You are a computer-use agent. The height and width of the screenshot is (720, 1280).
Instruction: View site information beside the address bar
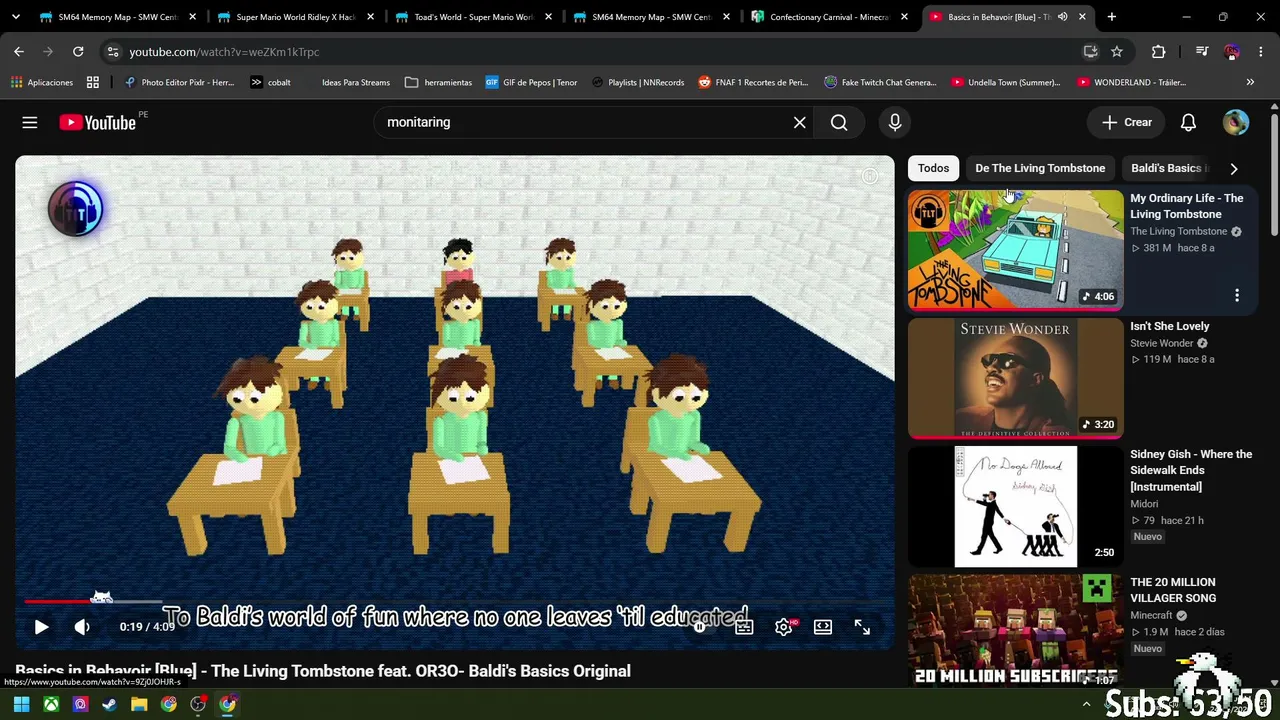(x=112, y=52)
